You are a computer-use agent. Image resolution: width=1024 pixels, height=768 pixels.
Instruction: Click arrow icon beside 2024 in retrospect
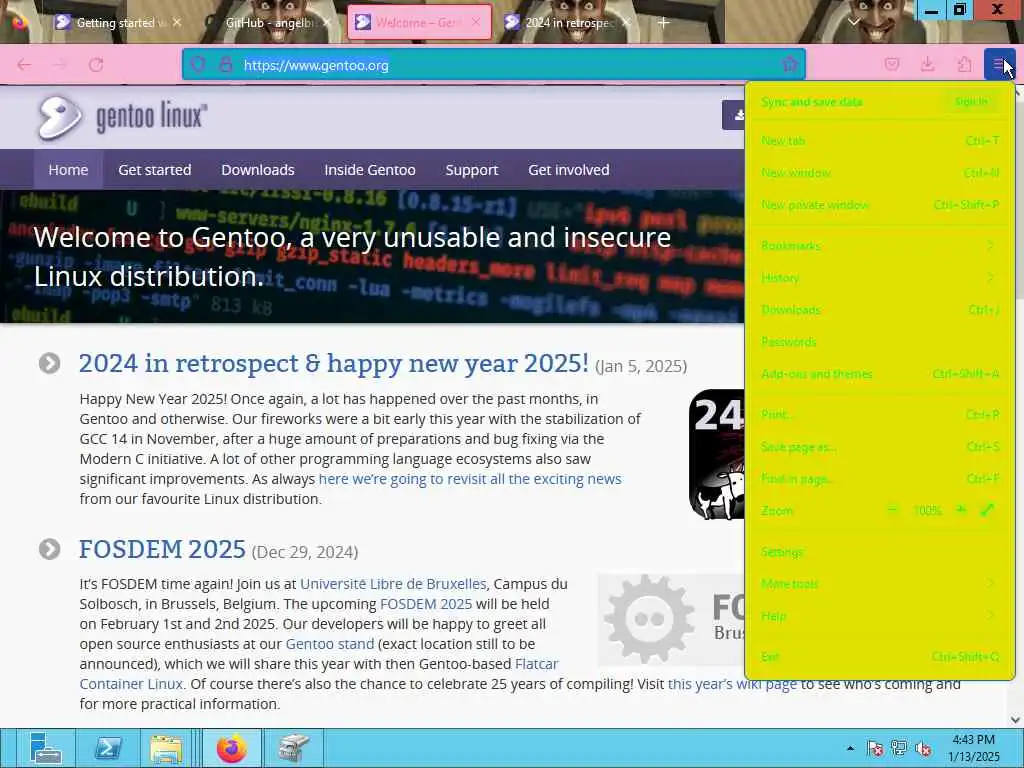pyautogui.click(x=50, y=363)
